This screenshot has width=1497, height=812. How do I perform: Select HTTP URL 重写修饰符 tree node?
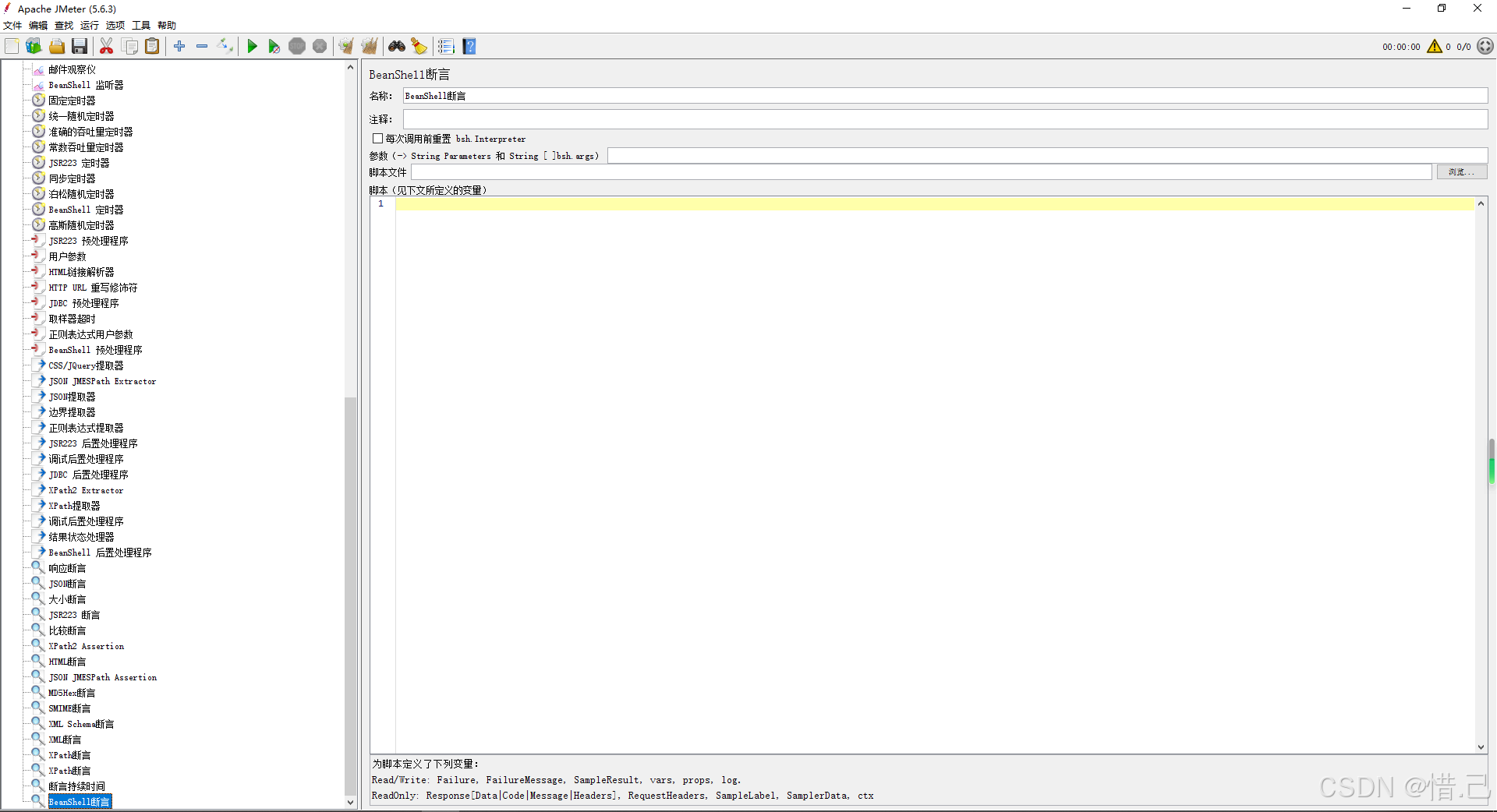pos(93,288)
